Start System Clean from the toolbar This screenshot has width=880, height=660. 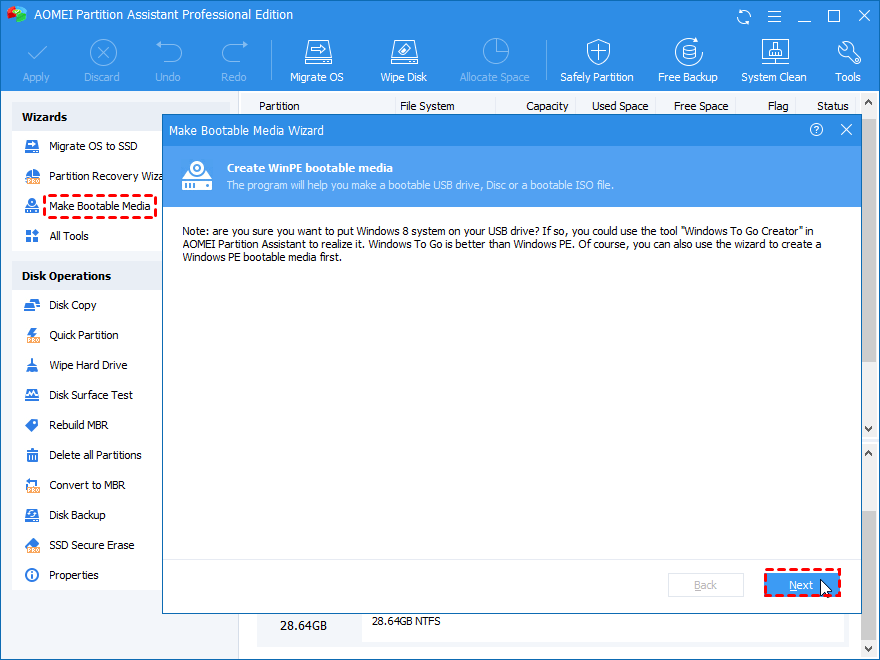click(x=773, y=60)
